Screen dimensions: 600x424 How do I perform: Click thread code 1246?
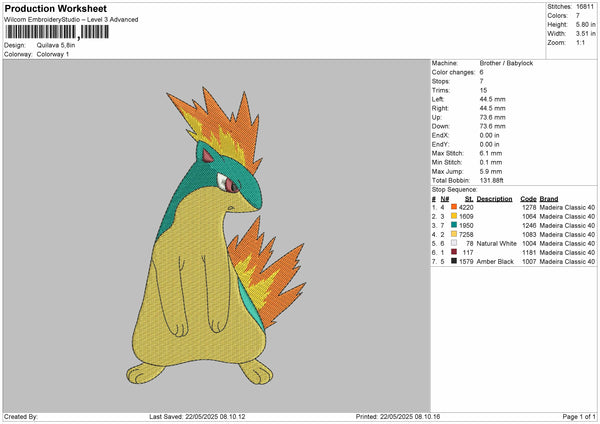pyautogui.click(x=529, y=226)
